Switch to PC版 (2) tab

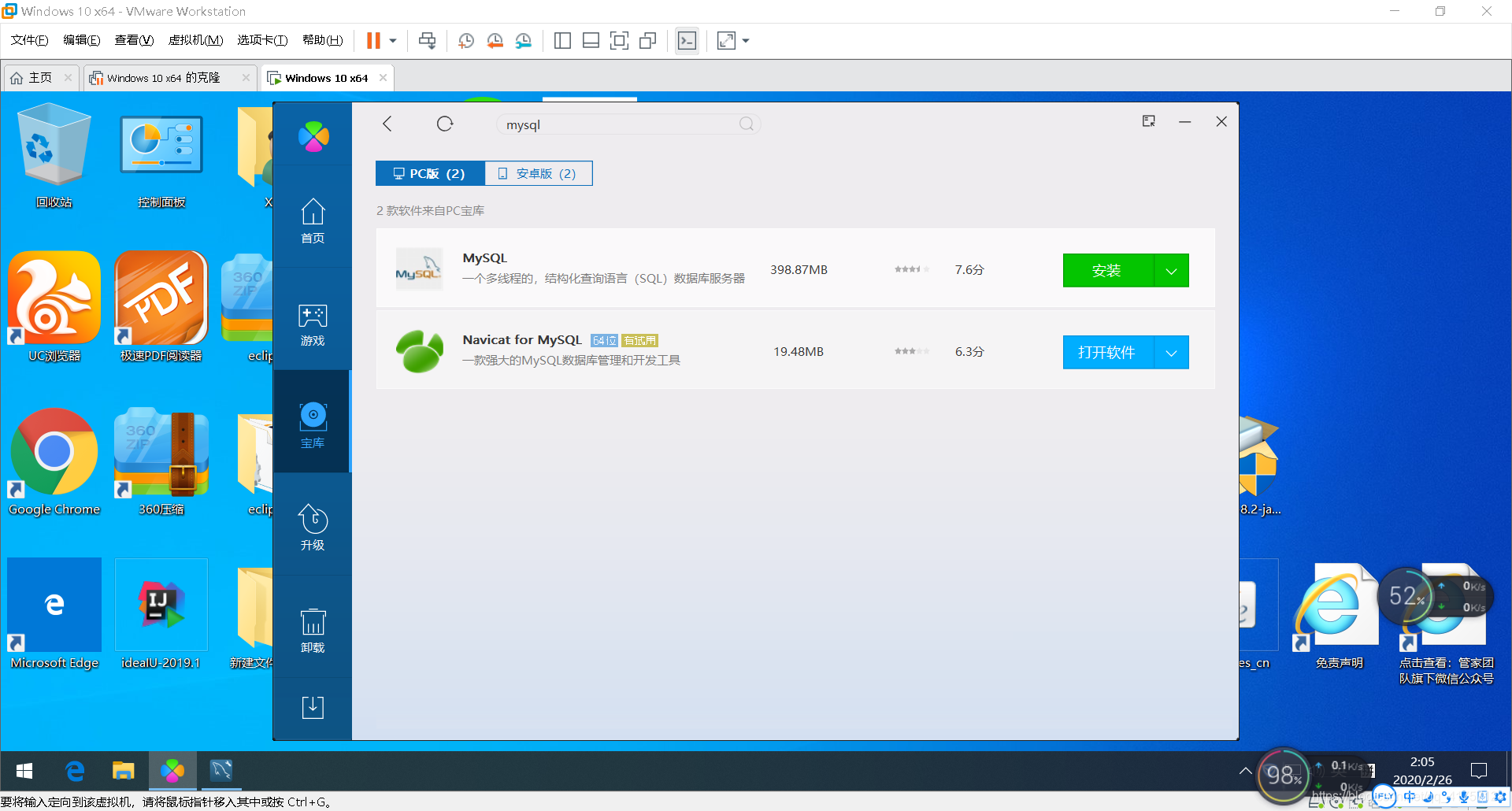pos(430,173)
